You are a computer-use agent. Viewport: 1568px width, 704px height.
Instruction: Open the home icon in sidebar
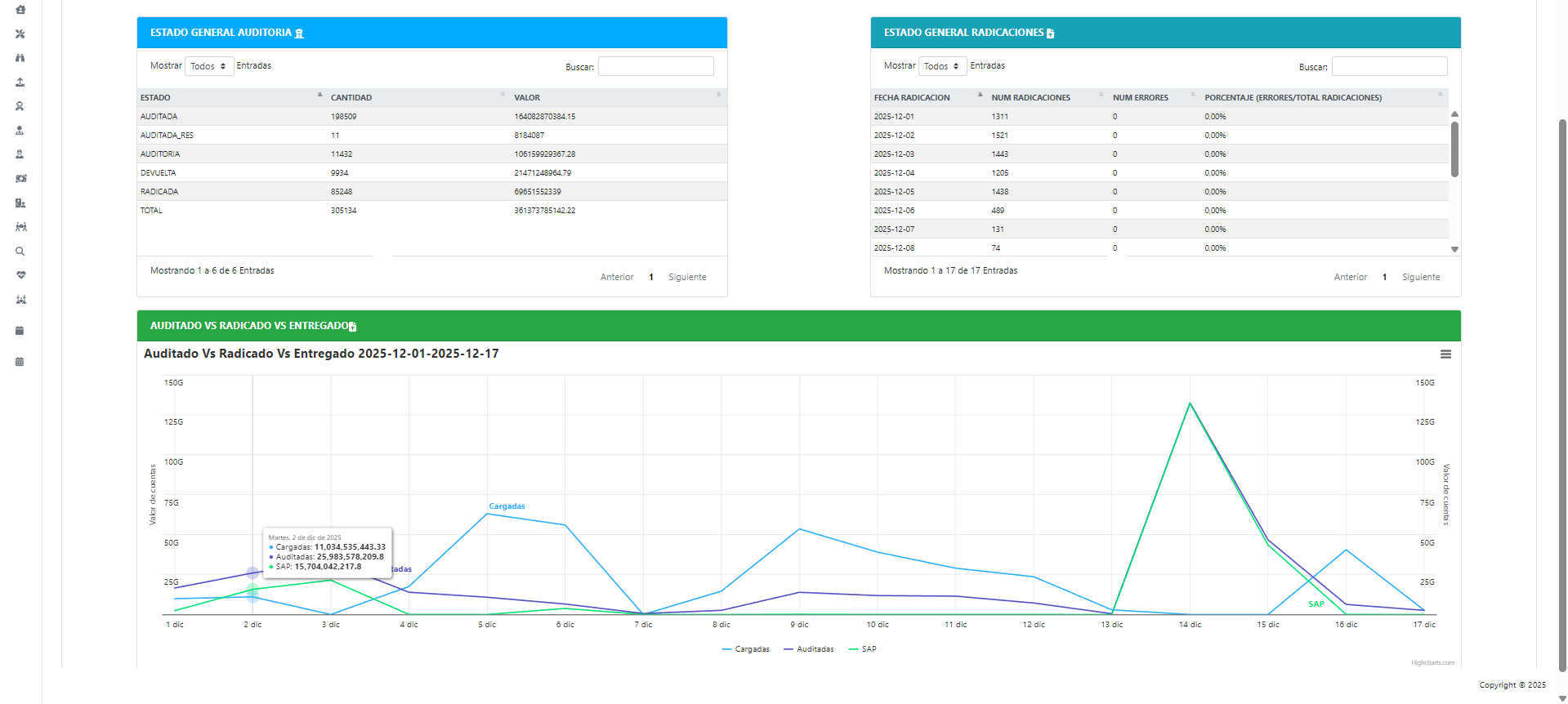[20, 10]
